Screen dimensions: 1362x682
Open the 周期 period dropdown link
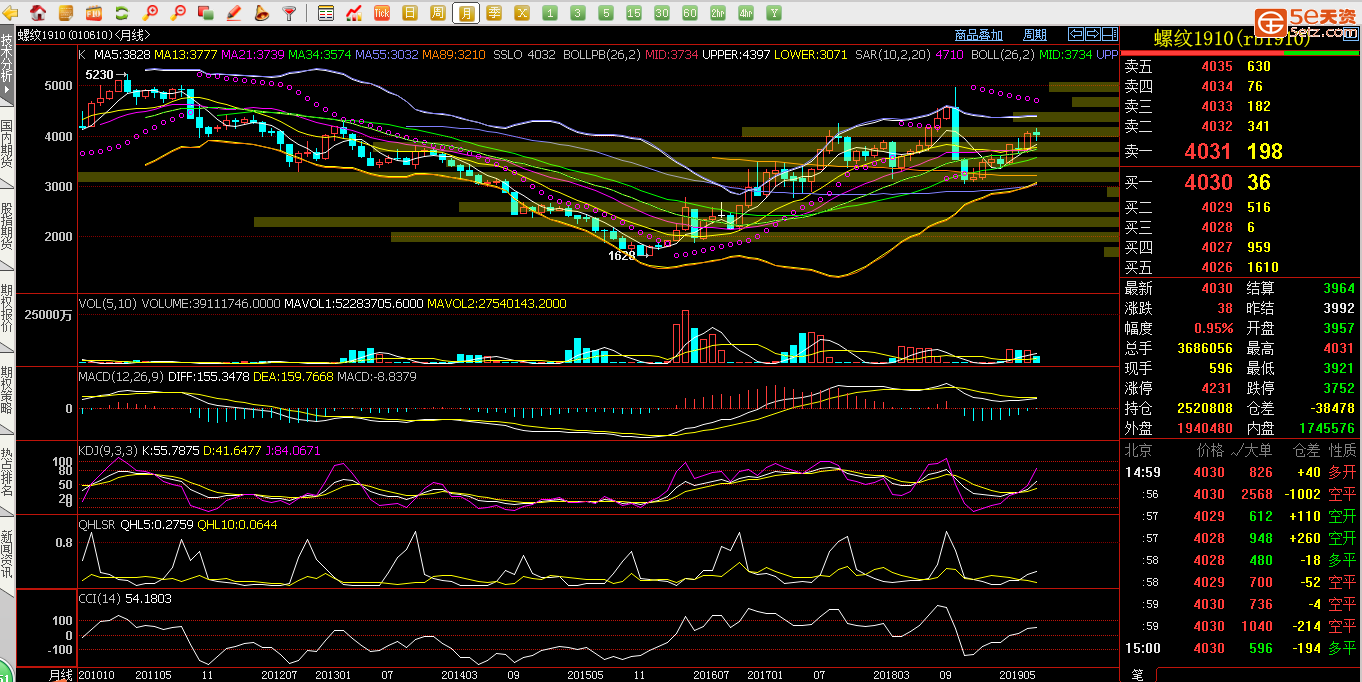tap(1035, 34)
